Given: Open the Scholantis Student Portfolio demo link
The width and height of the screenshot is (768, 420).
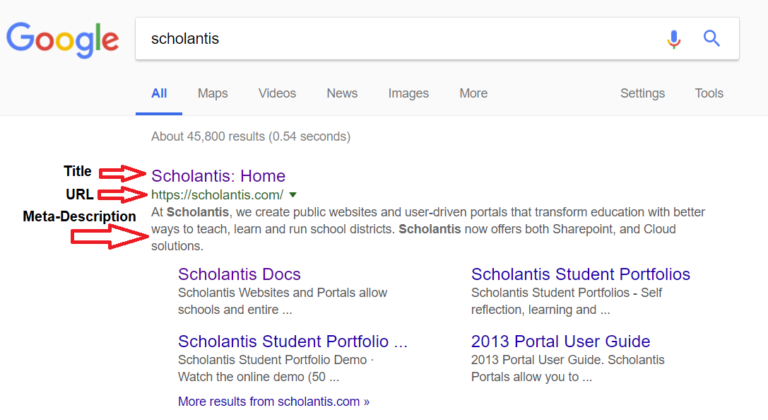Looking at the screenshot, I should tap(292, 341).
